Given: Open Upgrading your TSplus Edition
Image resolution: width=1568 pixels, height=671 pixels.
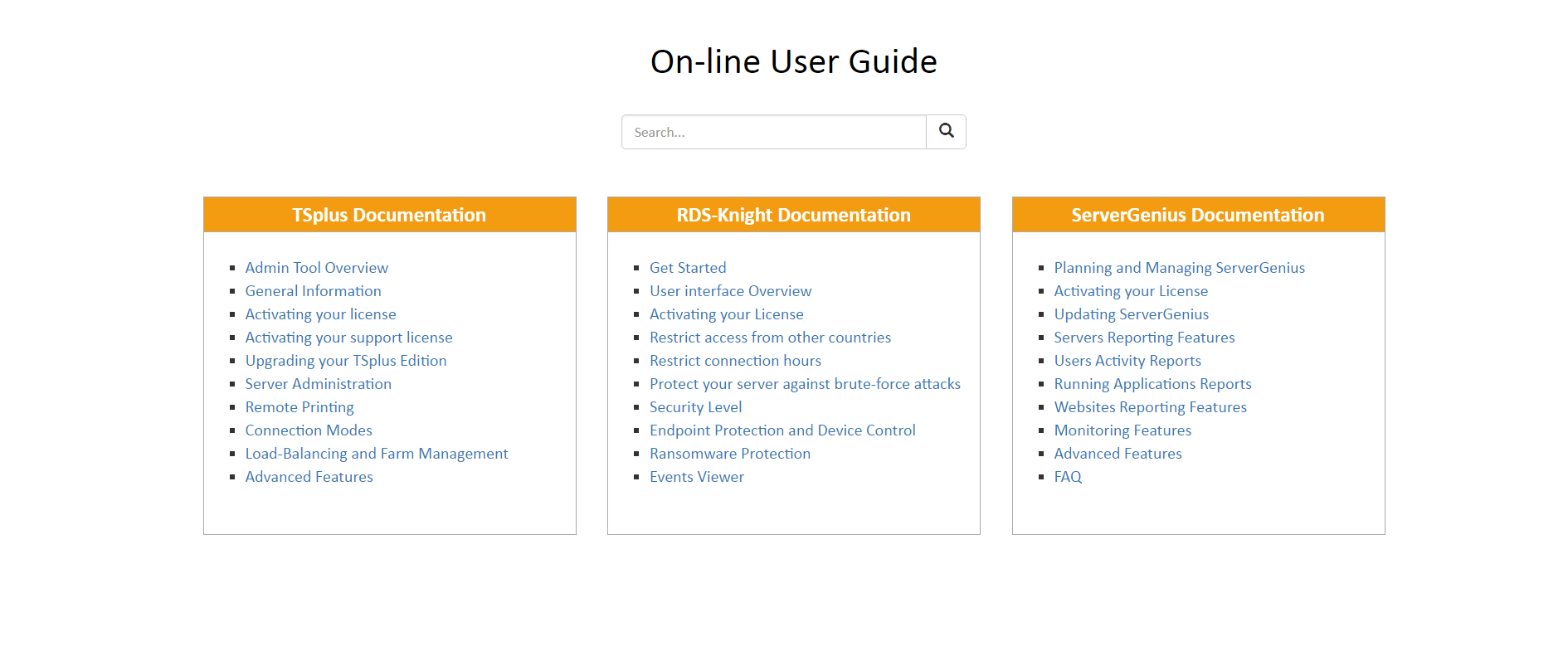Looking at the screenshot, I should coord(346,361).
